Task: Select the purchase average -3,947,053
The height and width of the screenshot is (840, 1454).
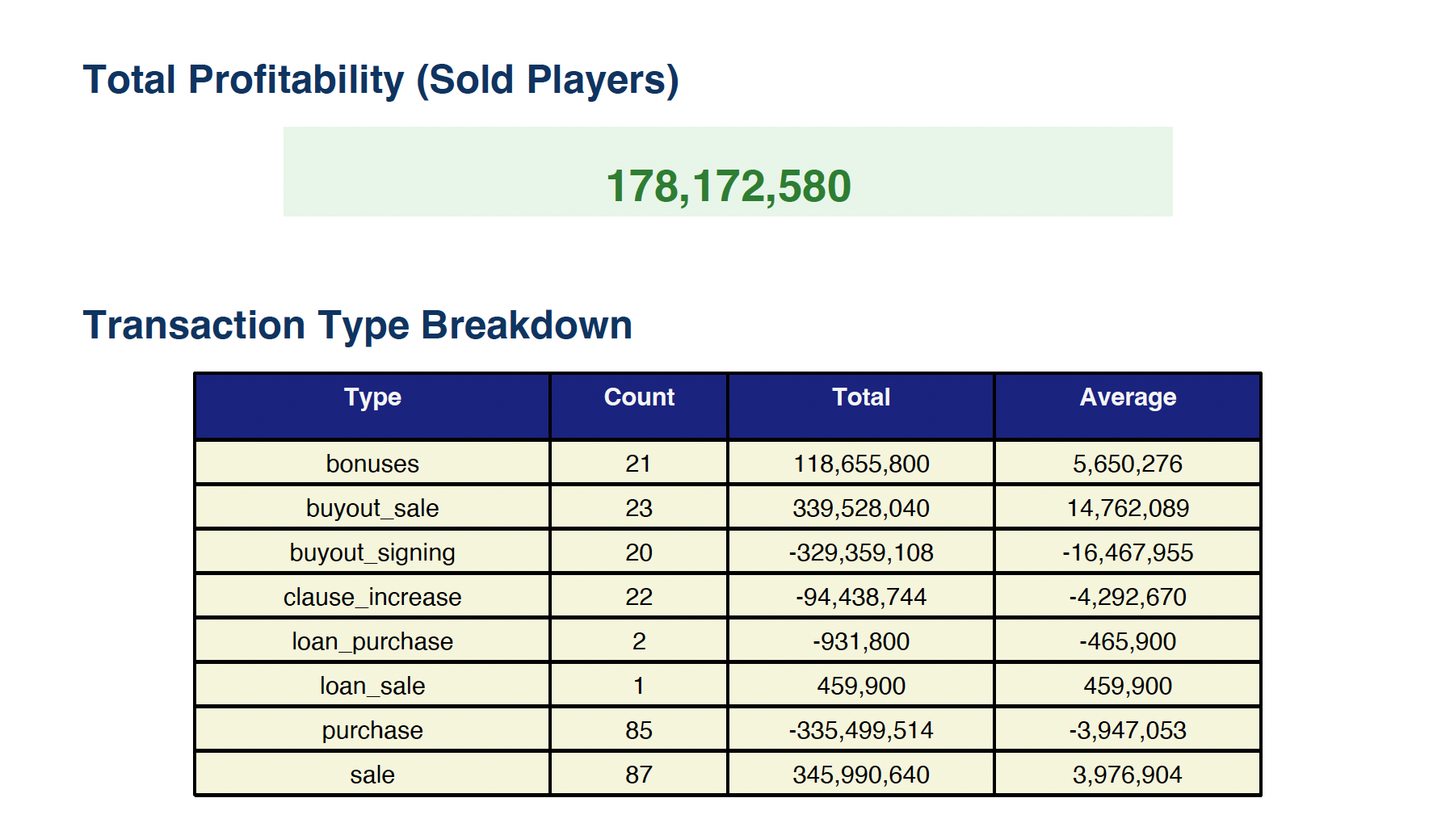Action: [1127, 730]
